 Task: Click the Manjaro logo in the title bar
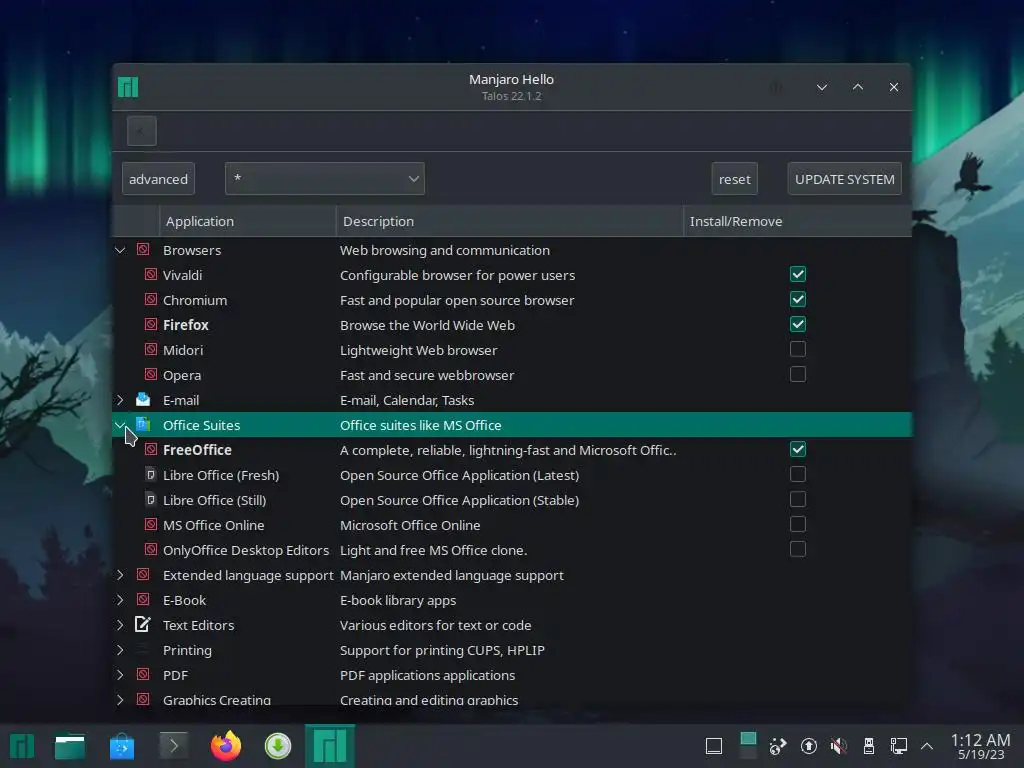(128, 87)
